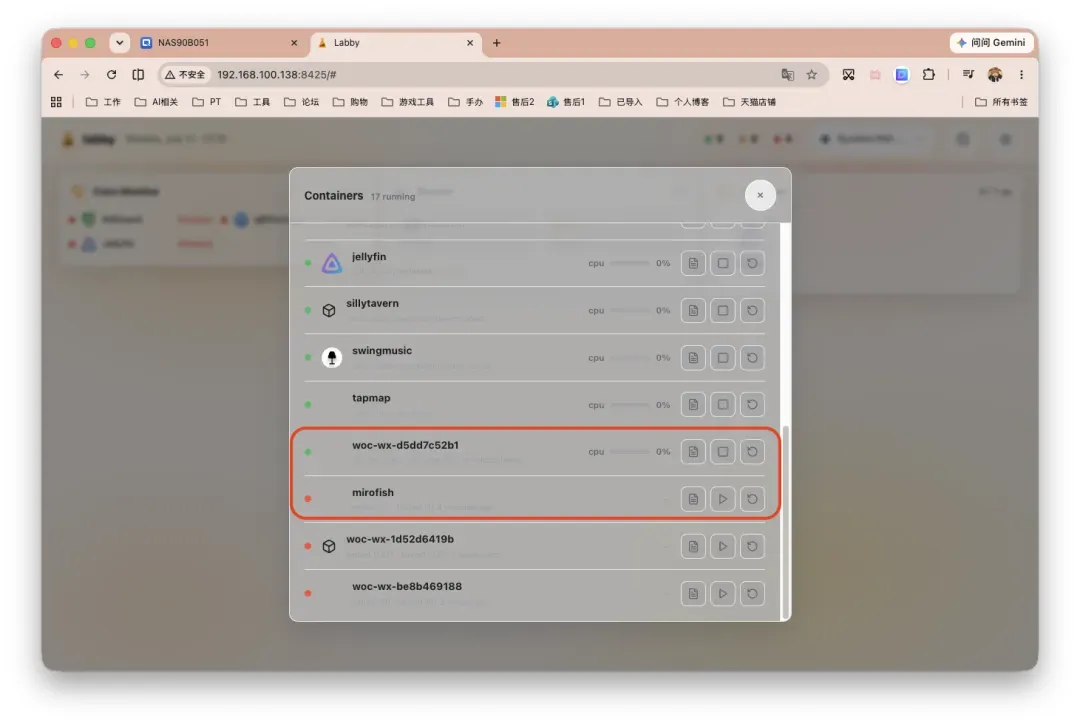Reload the current page
Screen dimensions: 1080x726
click(112, 74)
